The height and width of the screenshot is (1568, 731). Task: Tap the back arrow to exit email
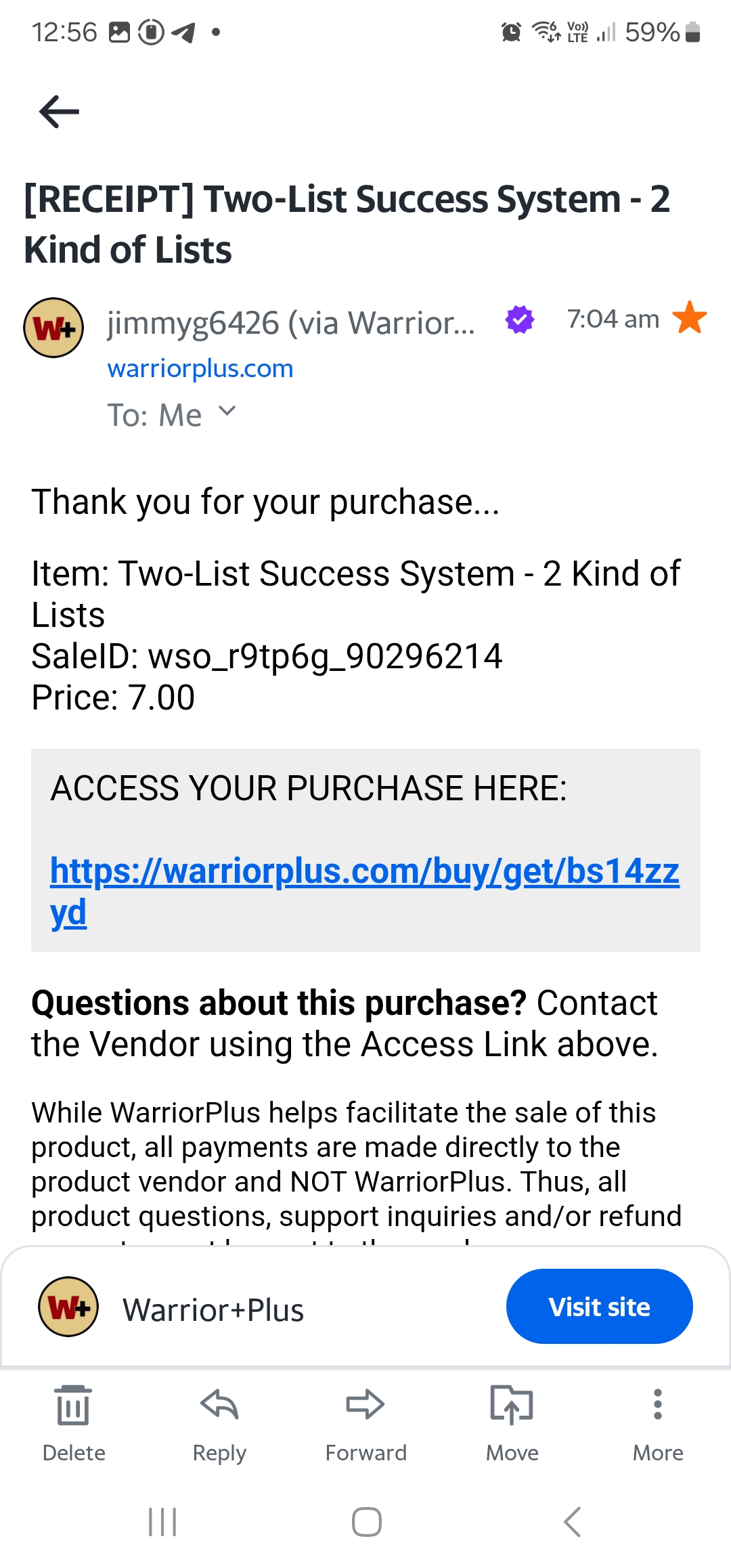coord(60,112)
